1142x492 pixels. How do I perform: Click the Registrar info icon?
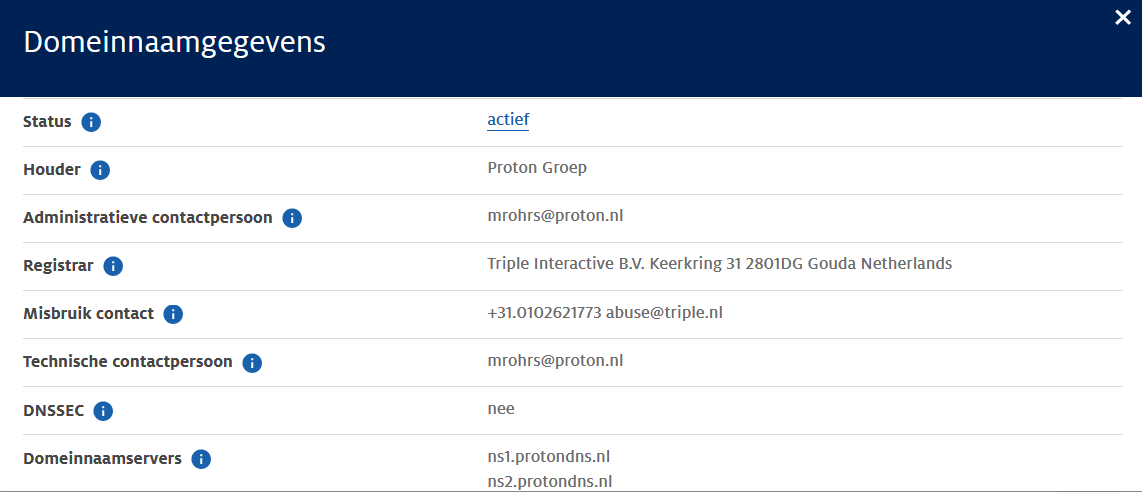(113, 266)
